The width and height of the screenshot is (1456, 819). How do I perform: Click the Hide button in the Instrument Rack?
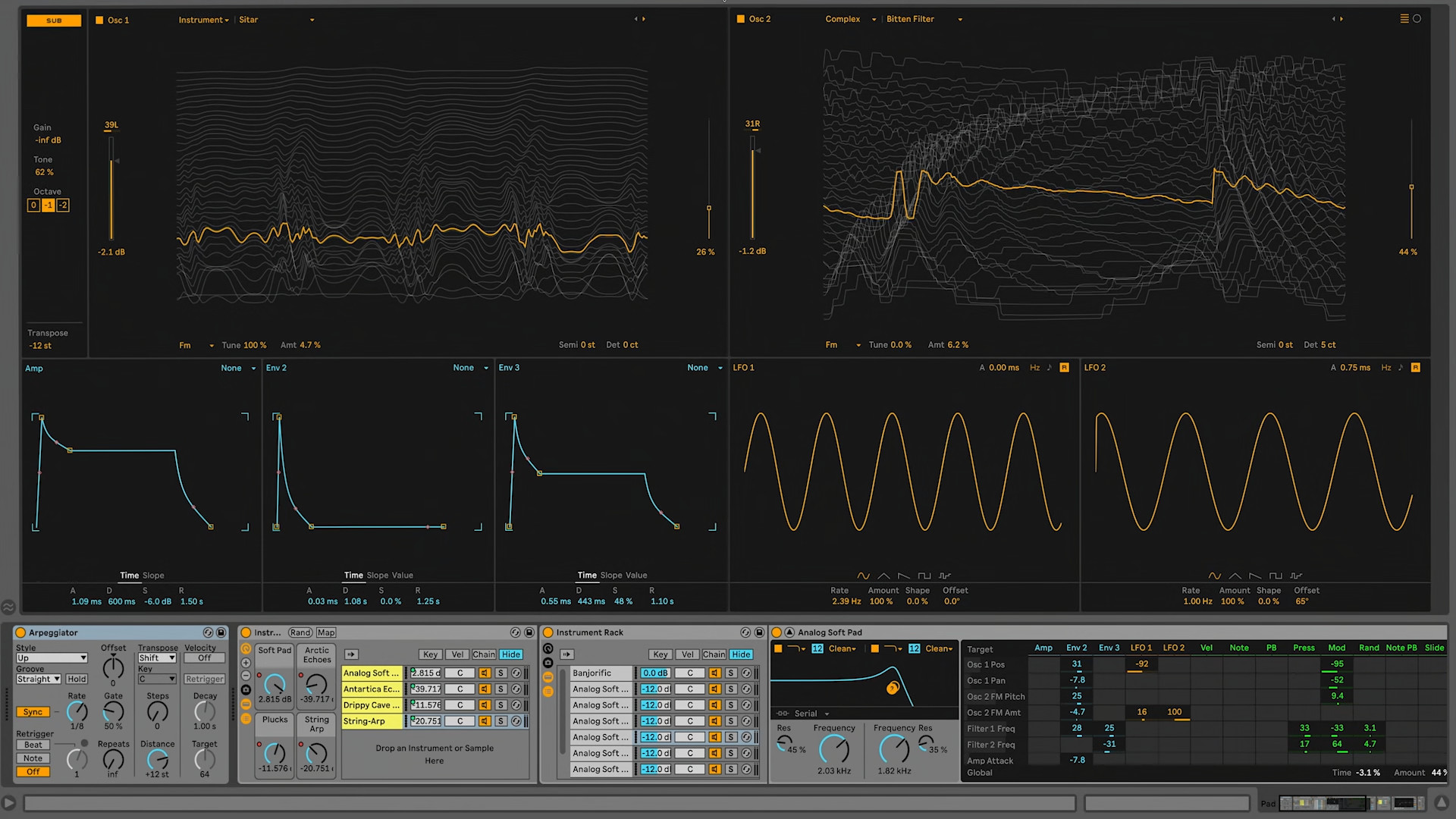(x=741, y=654)
